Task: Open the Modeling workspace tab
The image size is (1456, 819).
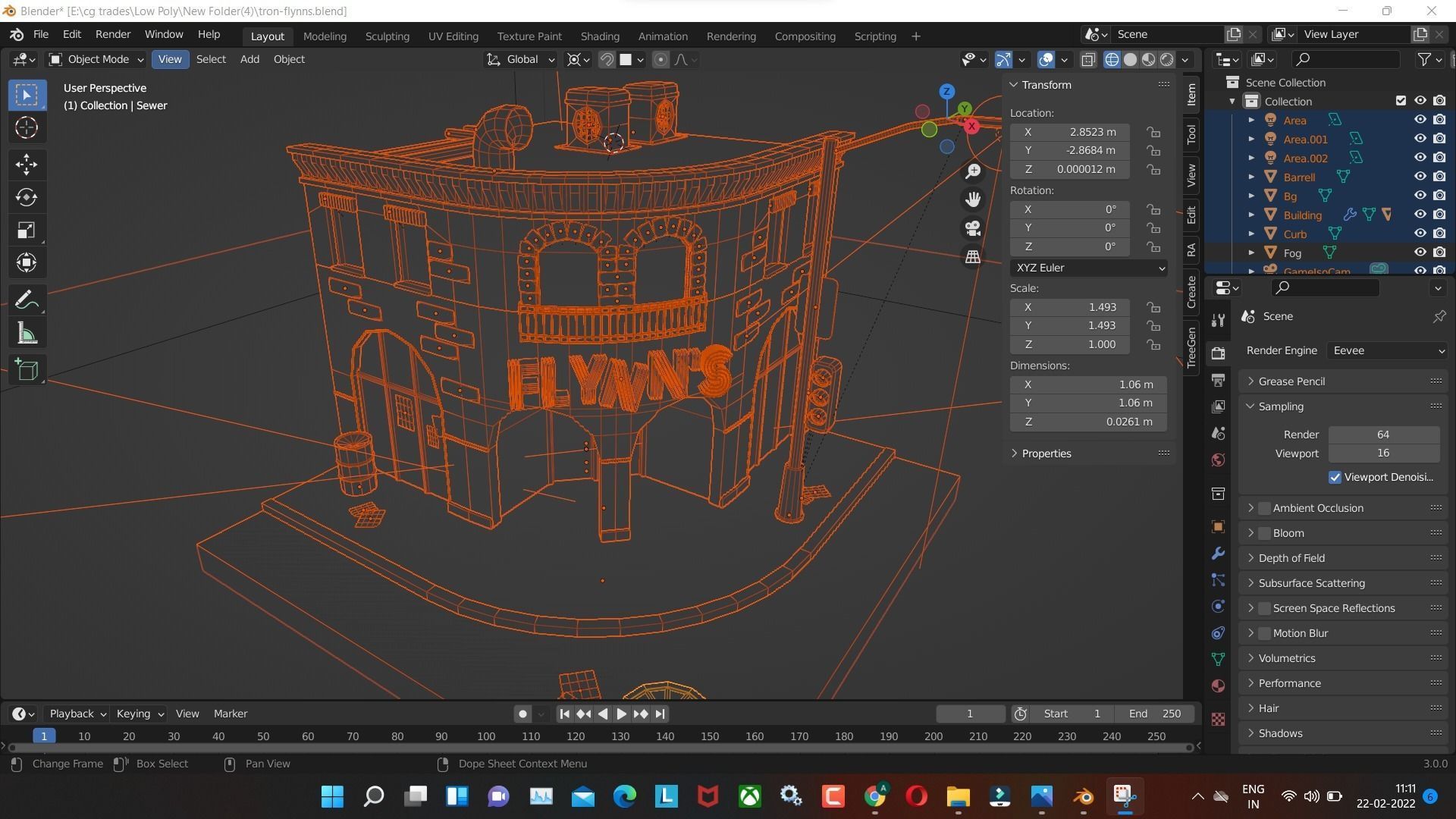Action: [325, 36]
